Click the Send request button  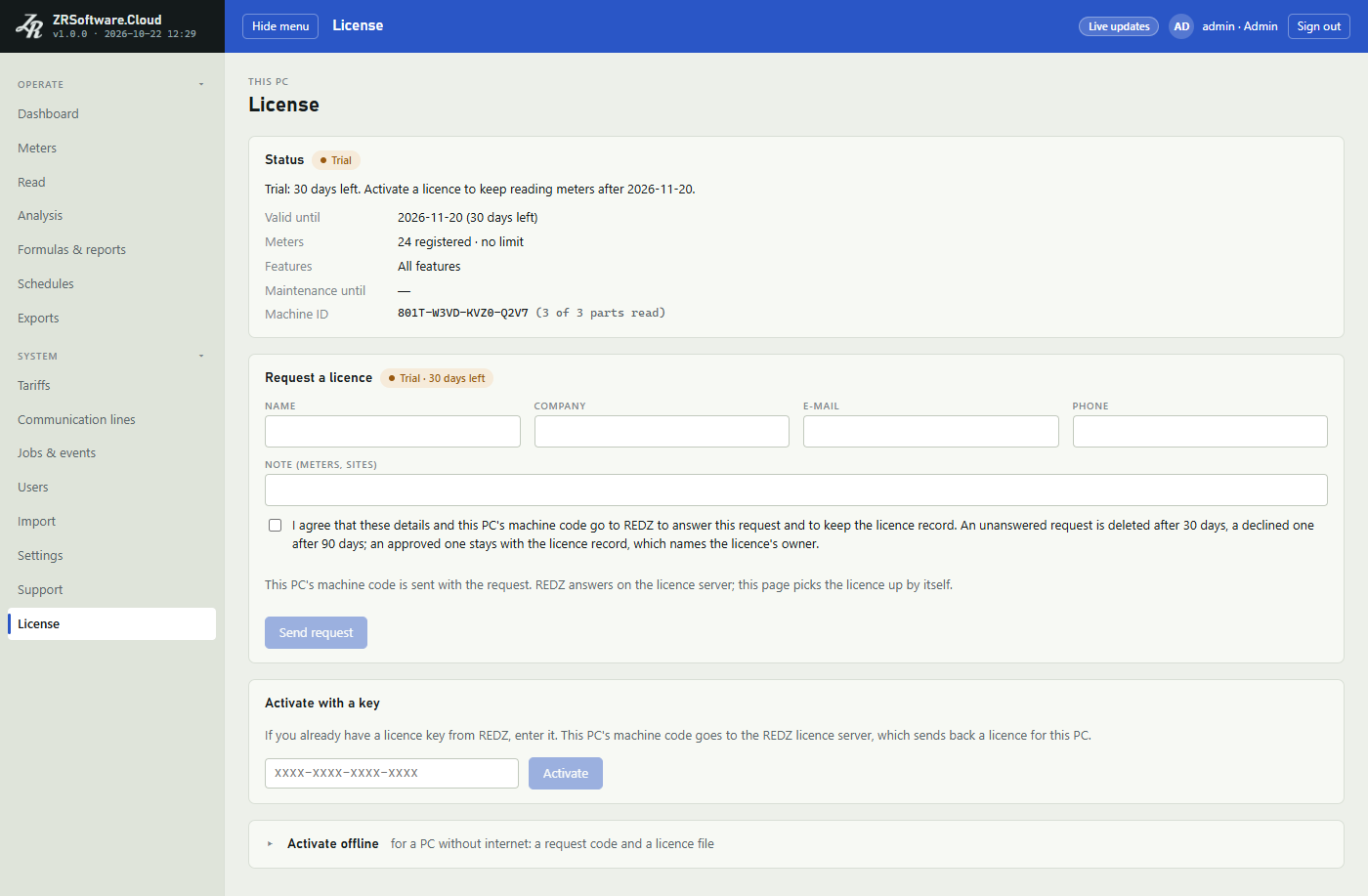pos(316,633)
